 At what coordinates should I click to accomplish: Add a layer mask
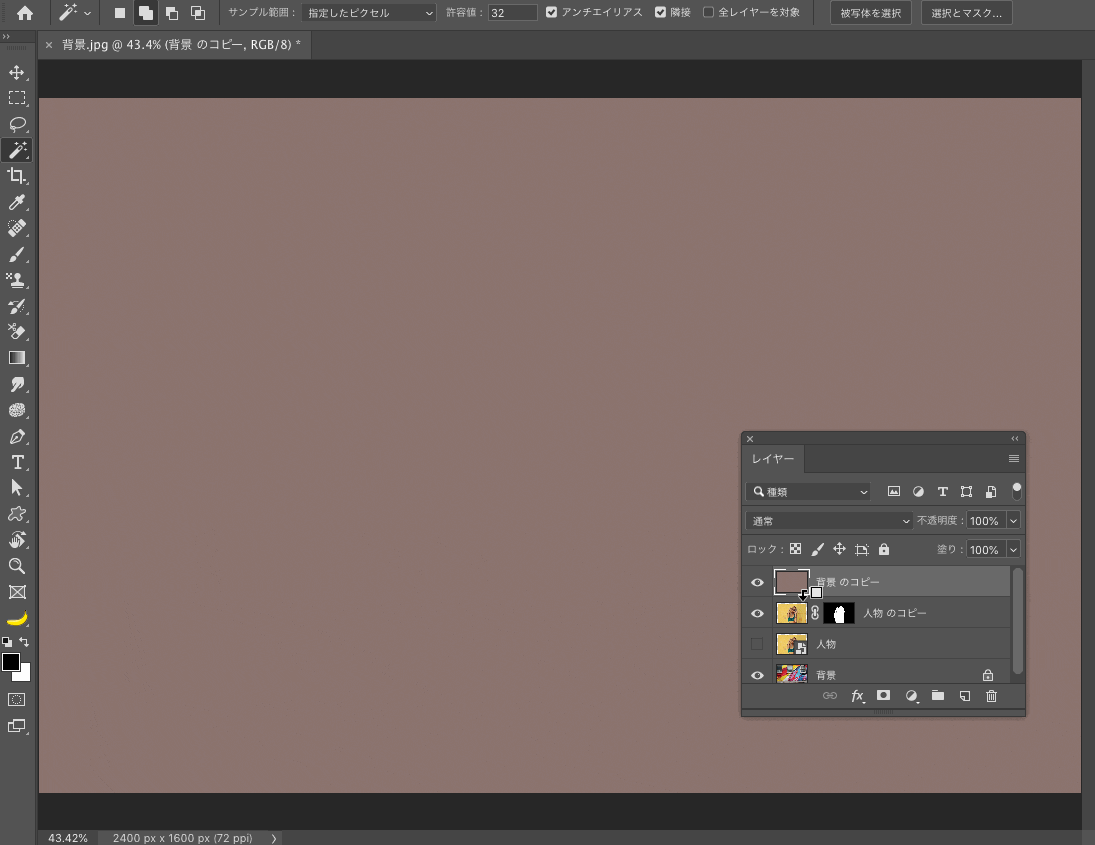tap(883, 696)
